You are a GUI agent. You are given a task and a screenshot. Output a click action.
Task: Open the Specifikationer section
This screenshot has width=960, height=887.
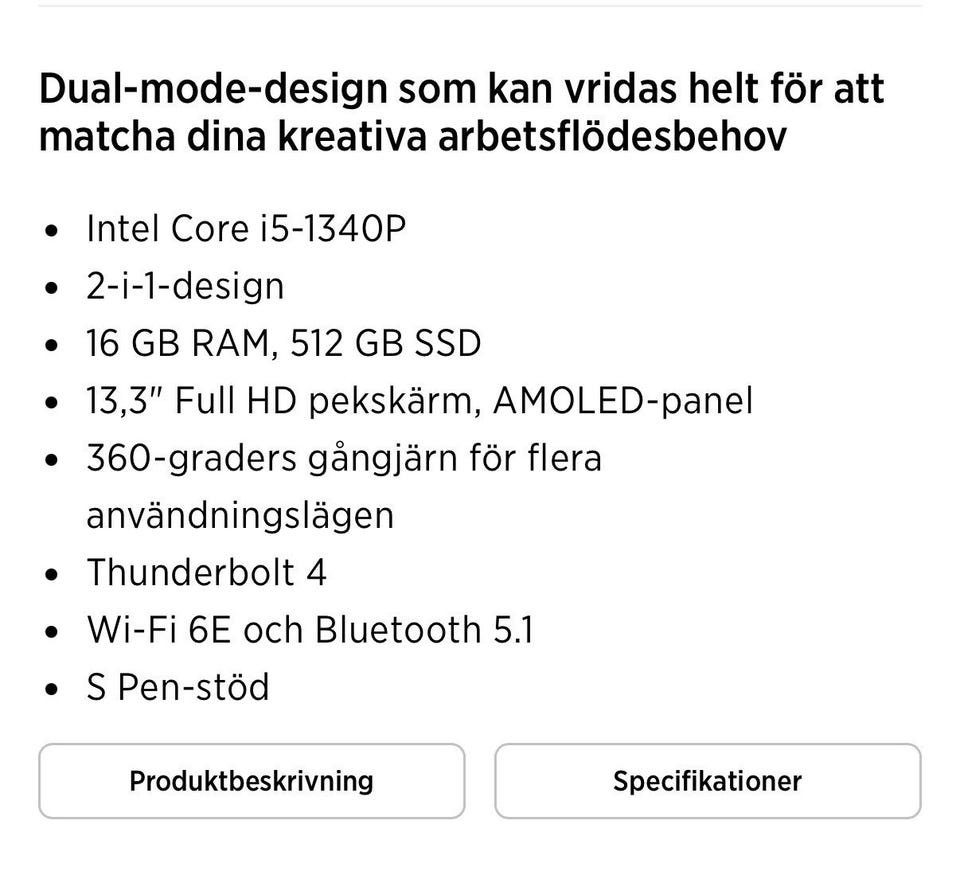coord(707,781)
